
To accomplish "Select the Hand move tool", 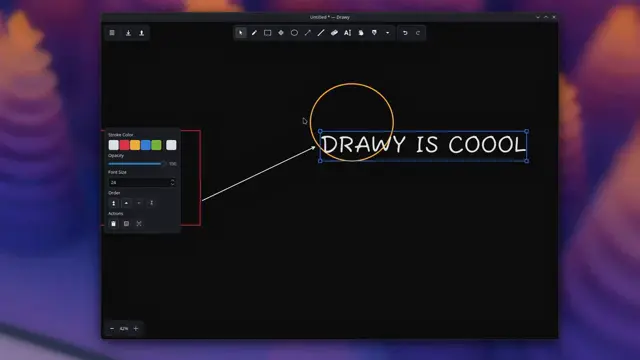I will pyautogui.click(x=361, y=33).
